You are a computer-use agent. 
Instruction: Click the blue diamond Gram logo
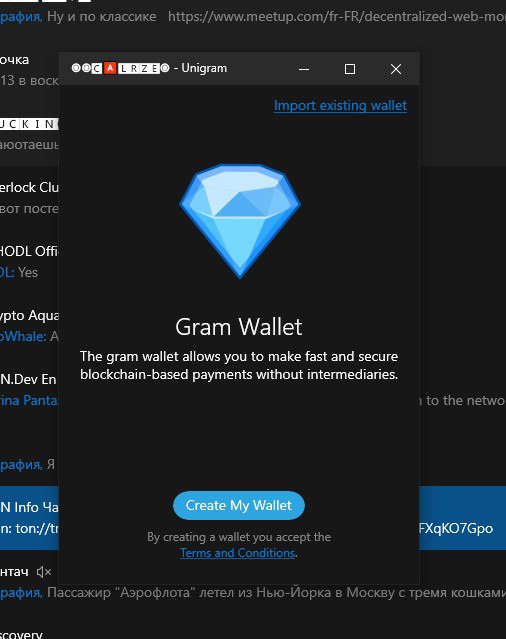pos(240,221)
